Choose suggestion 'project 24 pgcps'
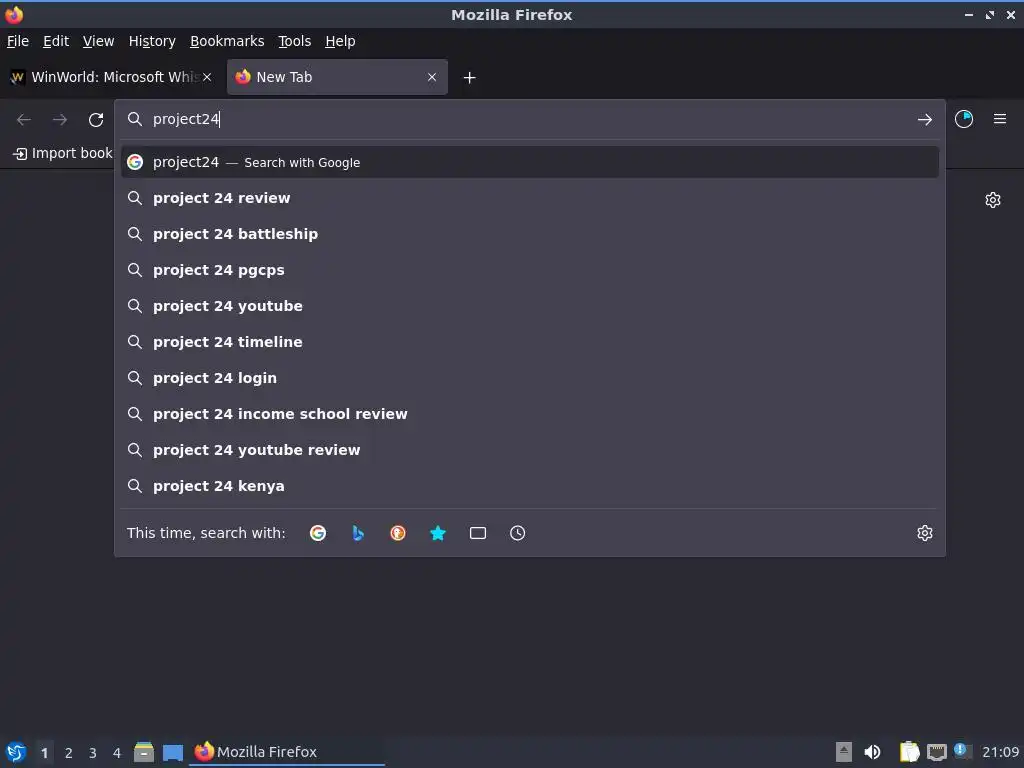Image resolution: width=1024 pixels, height=768 pixels. [530, 270]
